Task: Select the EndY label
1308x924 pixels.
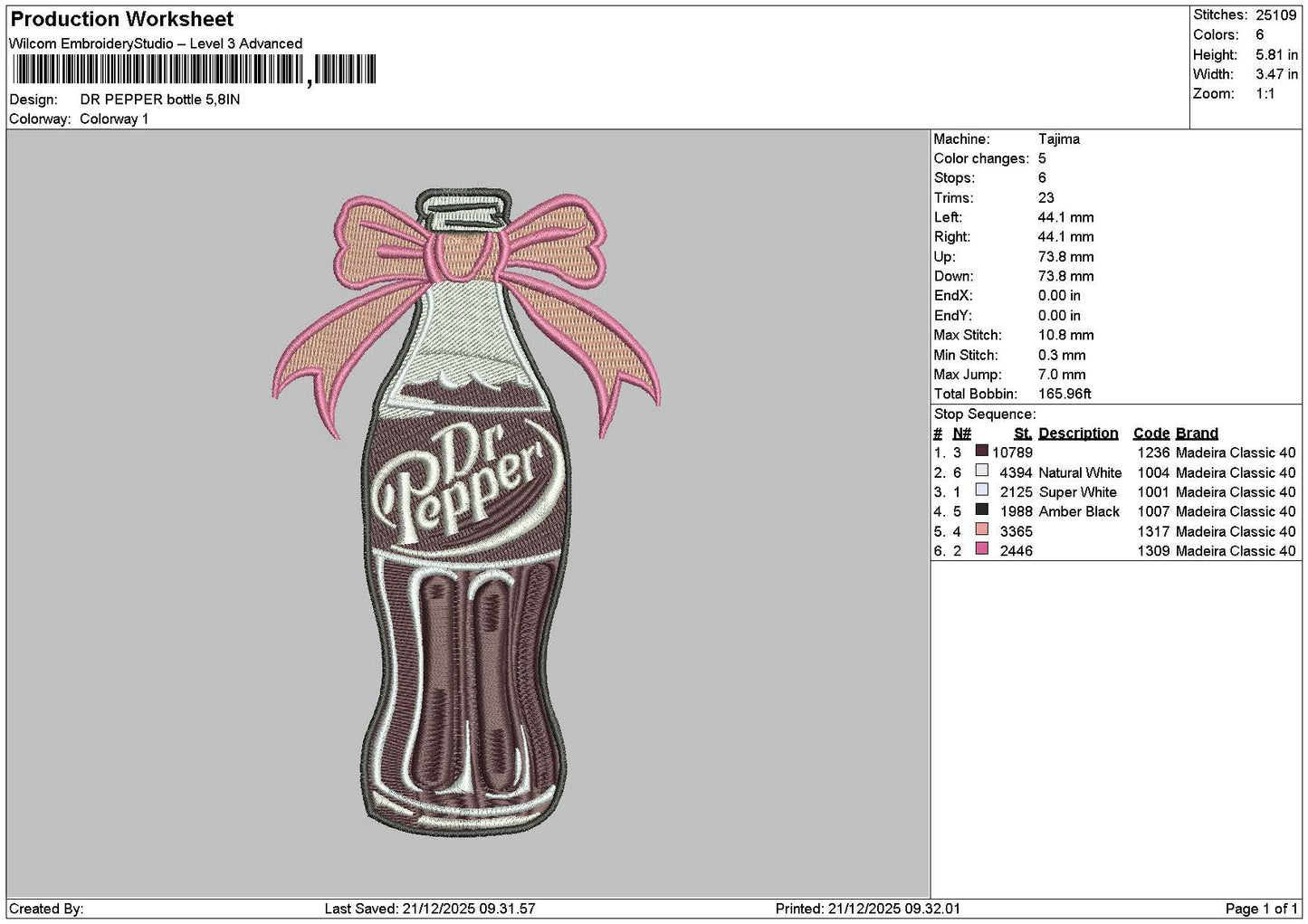Action: coord(953,316)
